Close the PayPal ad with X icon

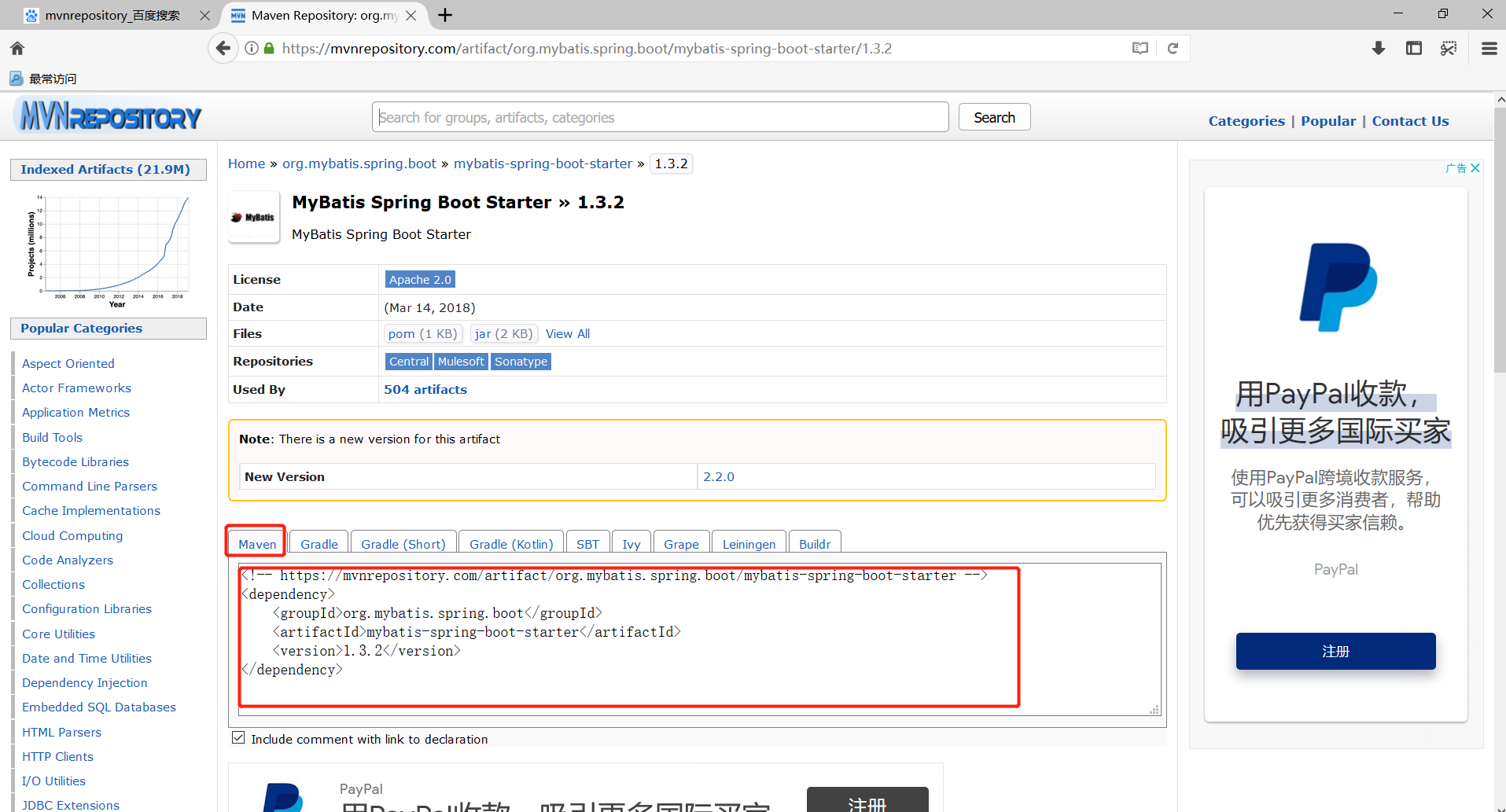[x=1475, y=167]
